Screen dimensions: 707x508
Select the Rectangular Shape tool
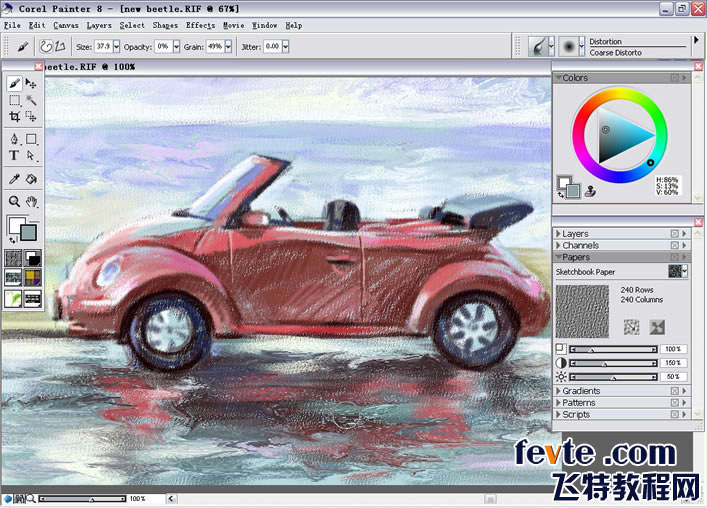pos(31,139)
